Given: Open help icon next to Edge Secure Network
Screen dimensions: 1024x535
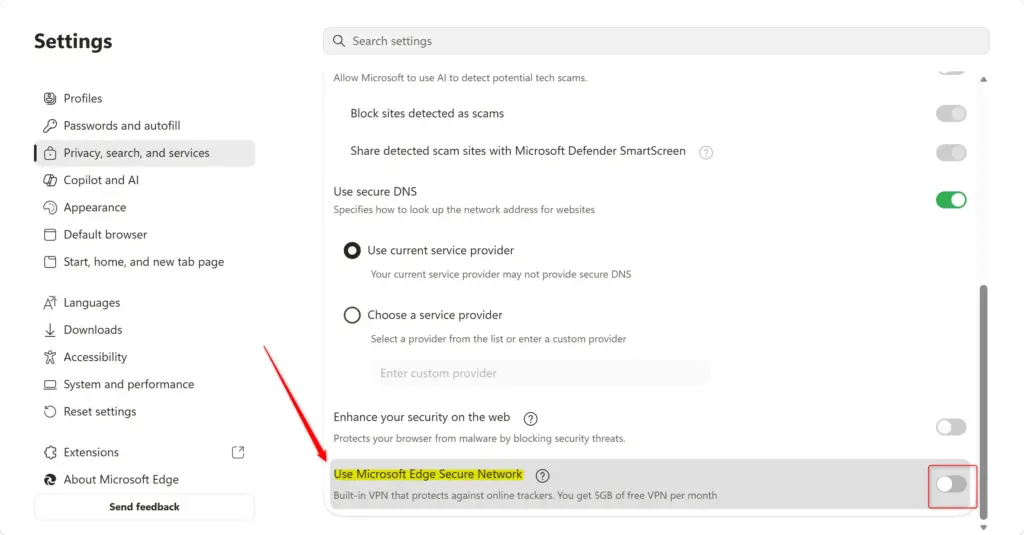Looking at the screenshot, I should pyautogui.click(x=542, y=476).
